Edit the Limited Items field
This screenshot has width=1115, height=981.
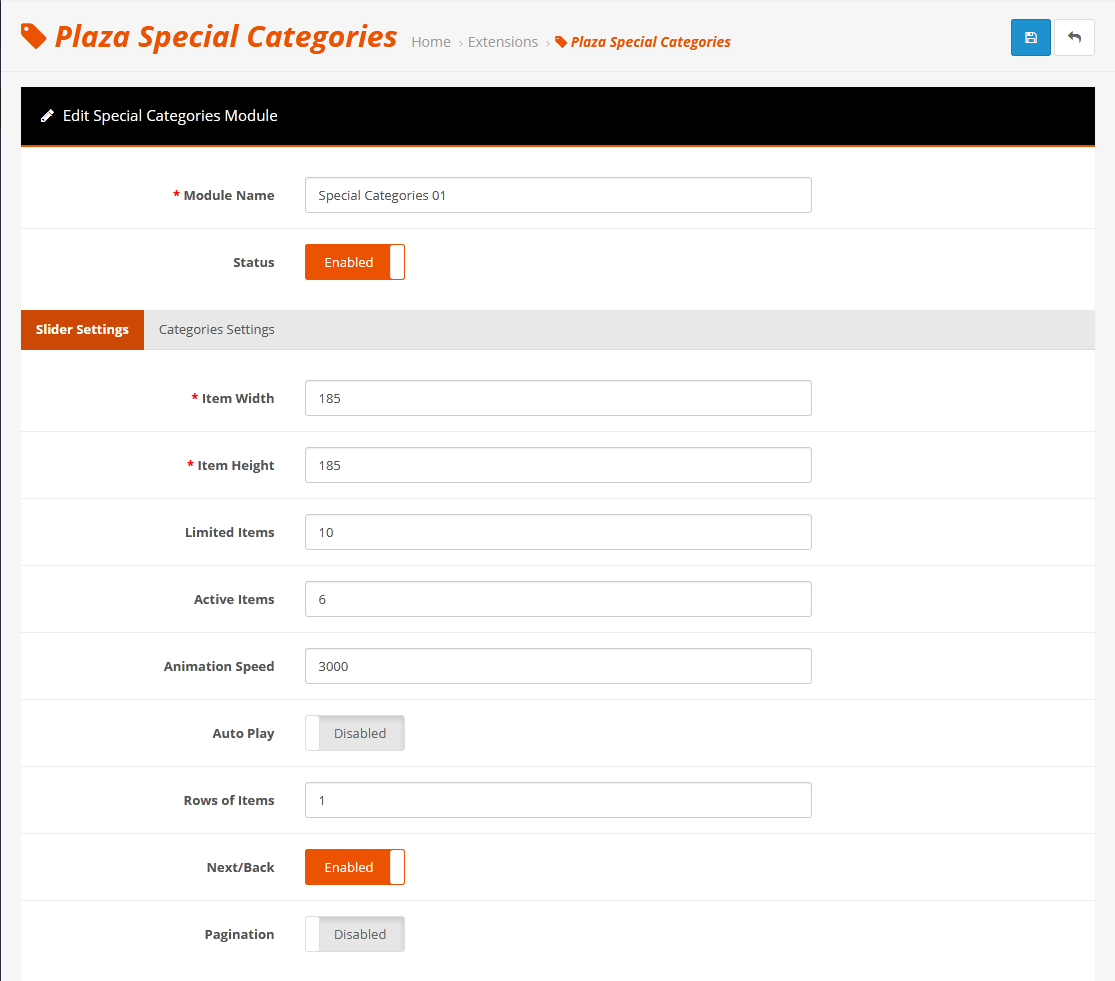coord(558,532)
